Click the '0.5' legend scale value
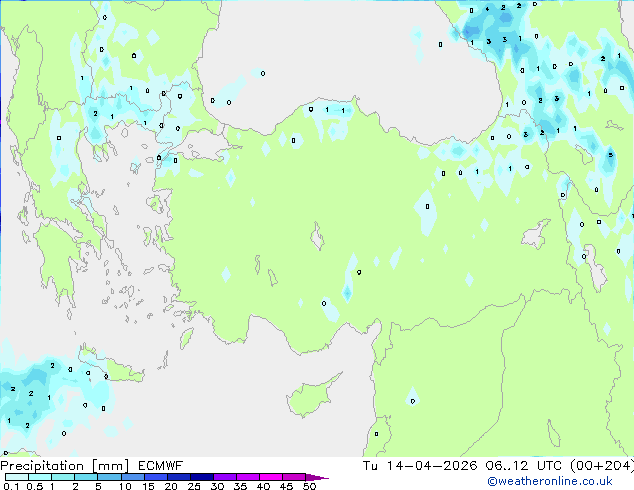 coord(35,486)
